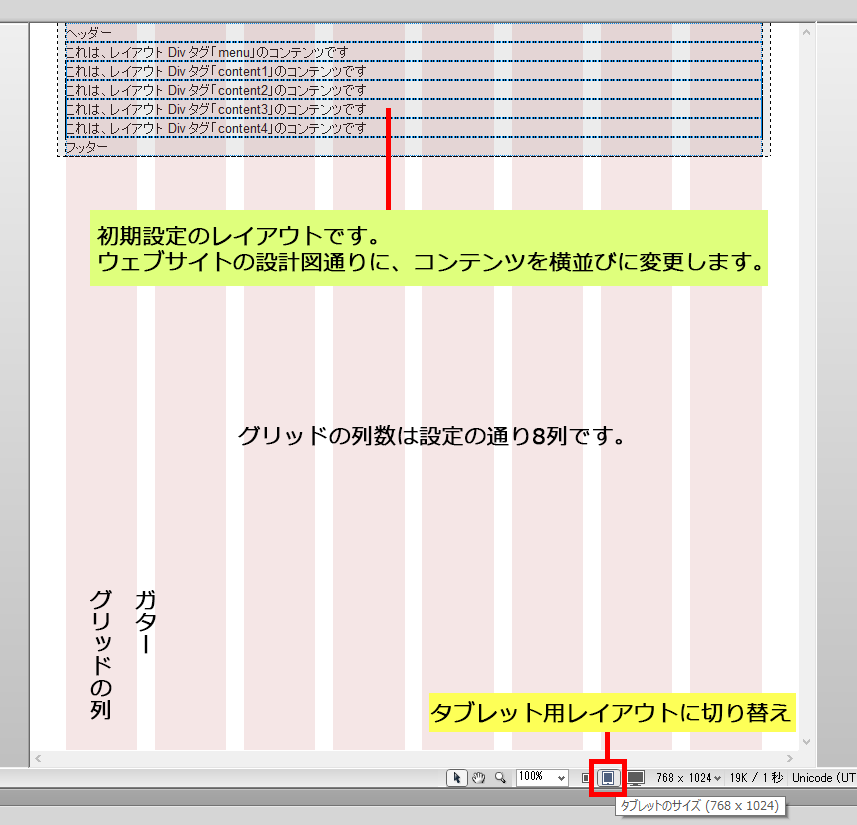857x825 pixels.
Task: Click the vertical scrollbar up arrow
Action: [806, 32]
